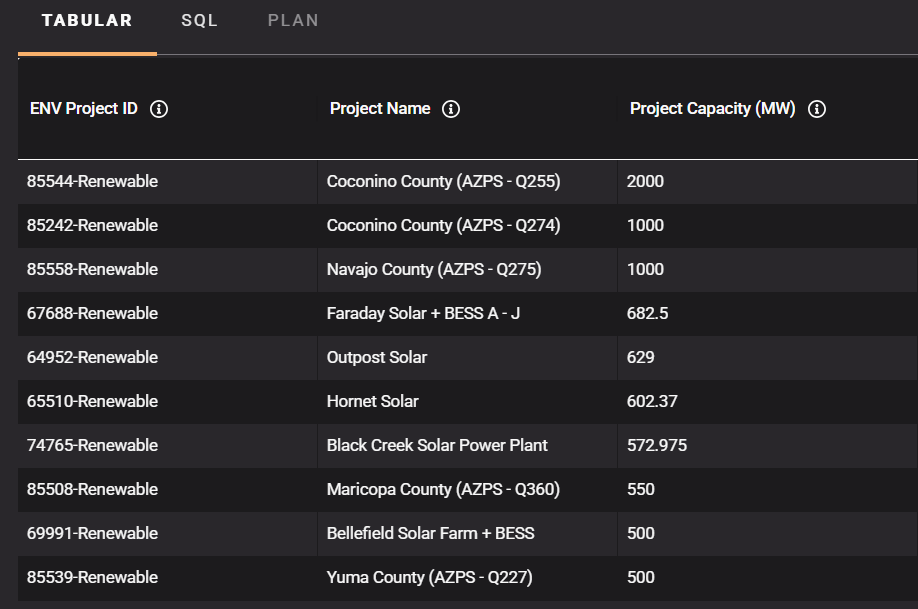Sort by Project Capacity (MW) header
The width and height of the screenshot is (918, 609).
[712, 109]
